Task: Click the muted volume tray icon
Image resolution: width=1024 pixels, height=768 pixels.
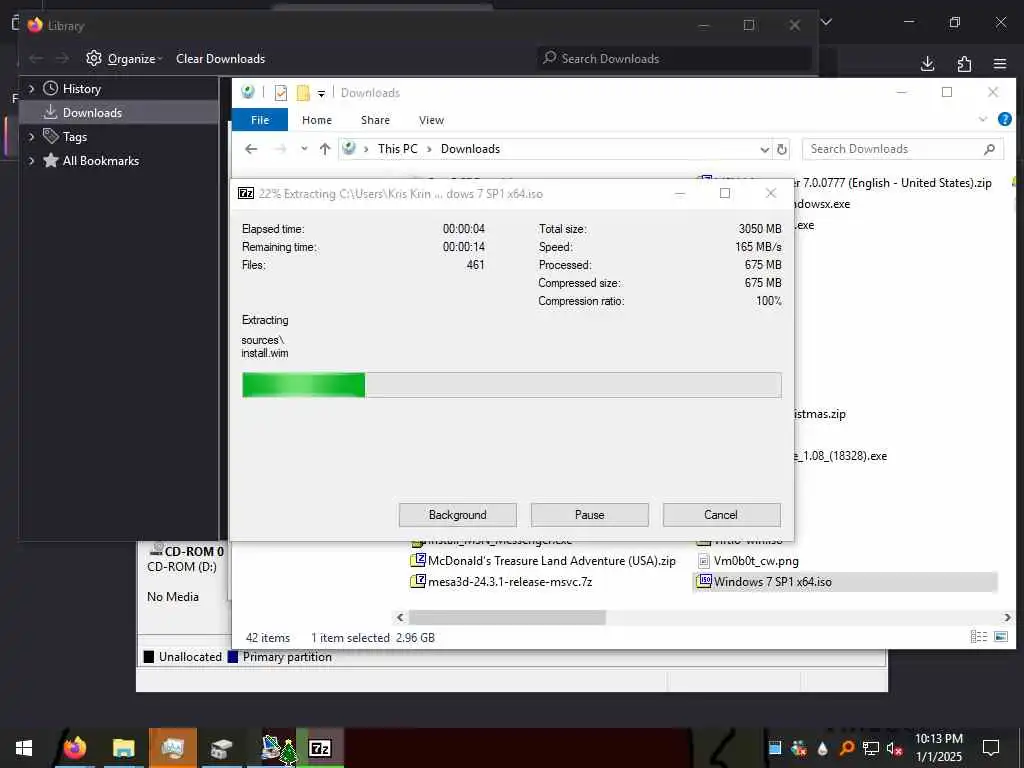Action: click(x=895, y=748)
